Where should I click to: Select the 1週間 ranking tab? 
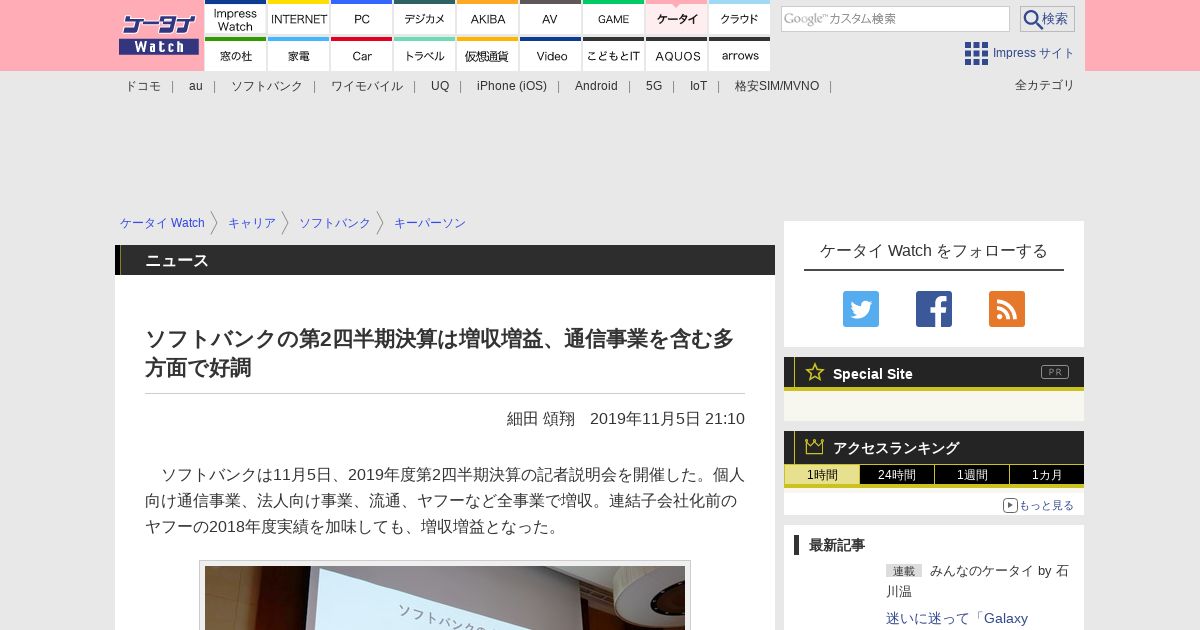pyautogui.click(x=972, y=475)
